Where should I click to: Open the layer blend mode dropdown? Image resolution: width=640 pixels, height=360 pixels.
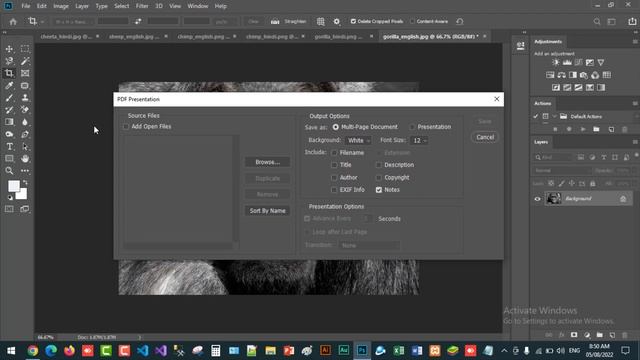click(562, 171)
